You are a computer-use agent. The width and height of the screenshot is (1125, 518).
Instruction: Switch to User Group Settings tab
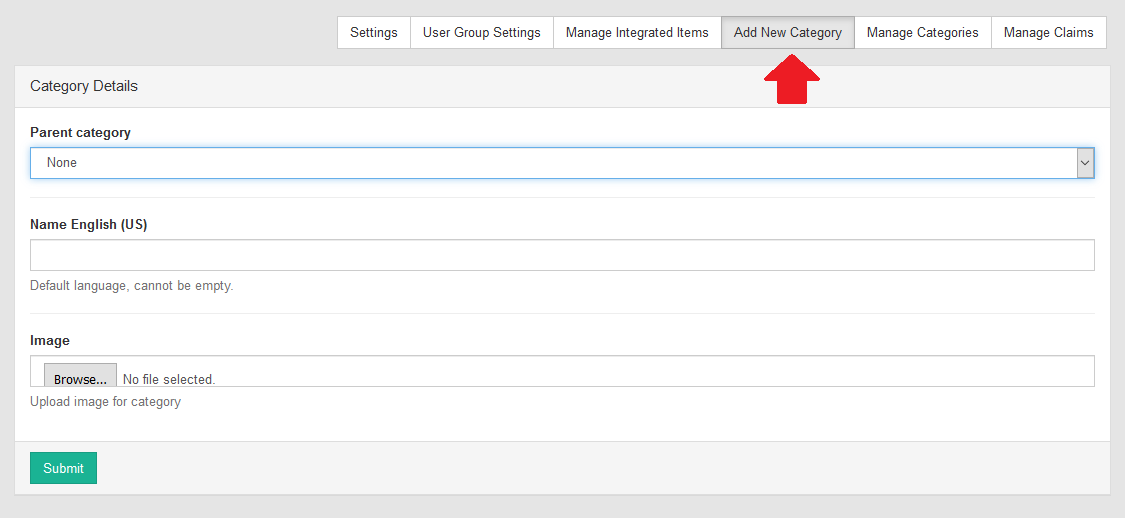481,32
